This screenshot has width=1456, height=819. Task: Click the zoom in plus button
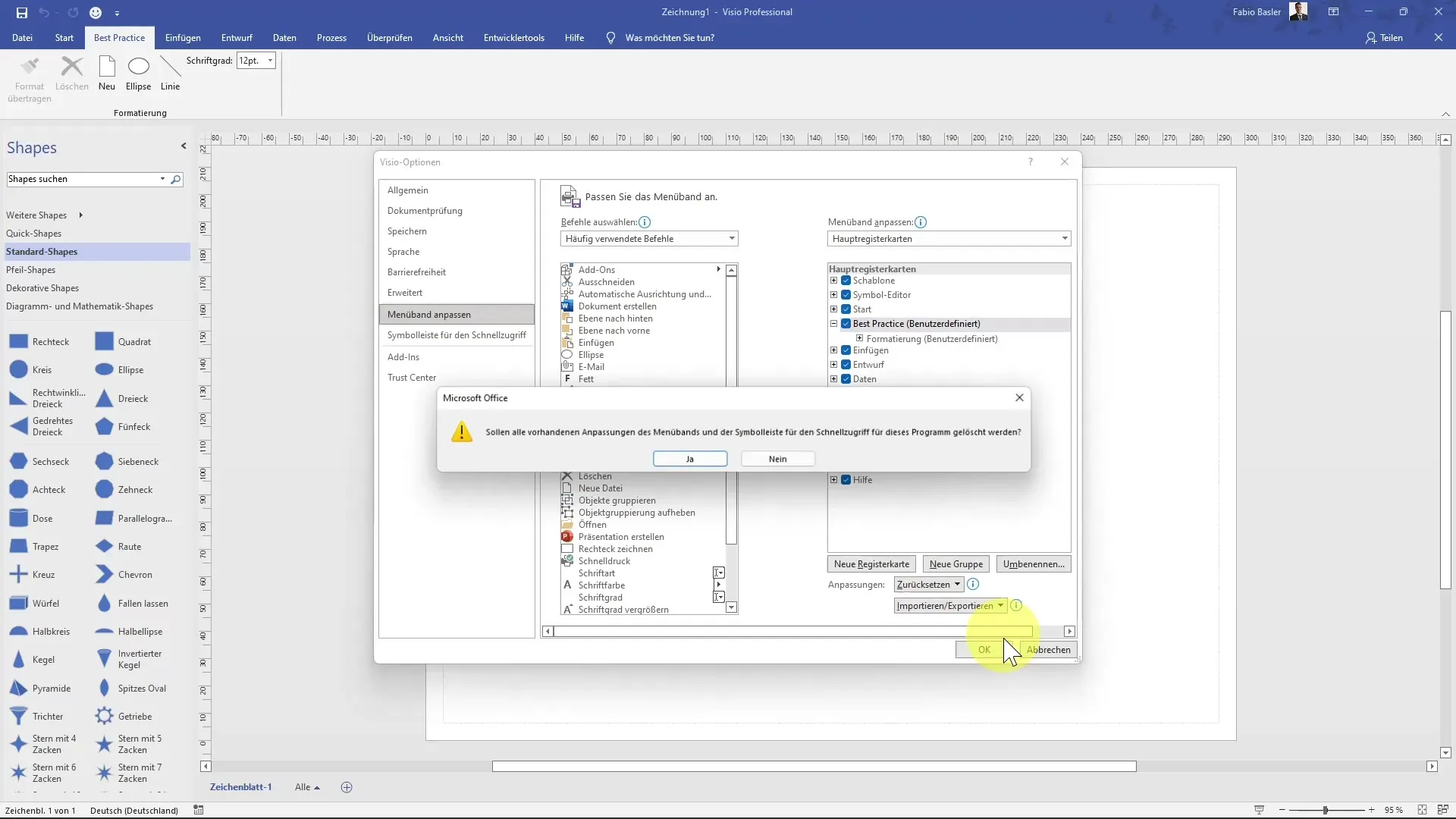coord(1372,810)
